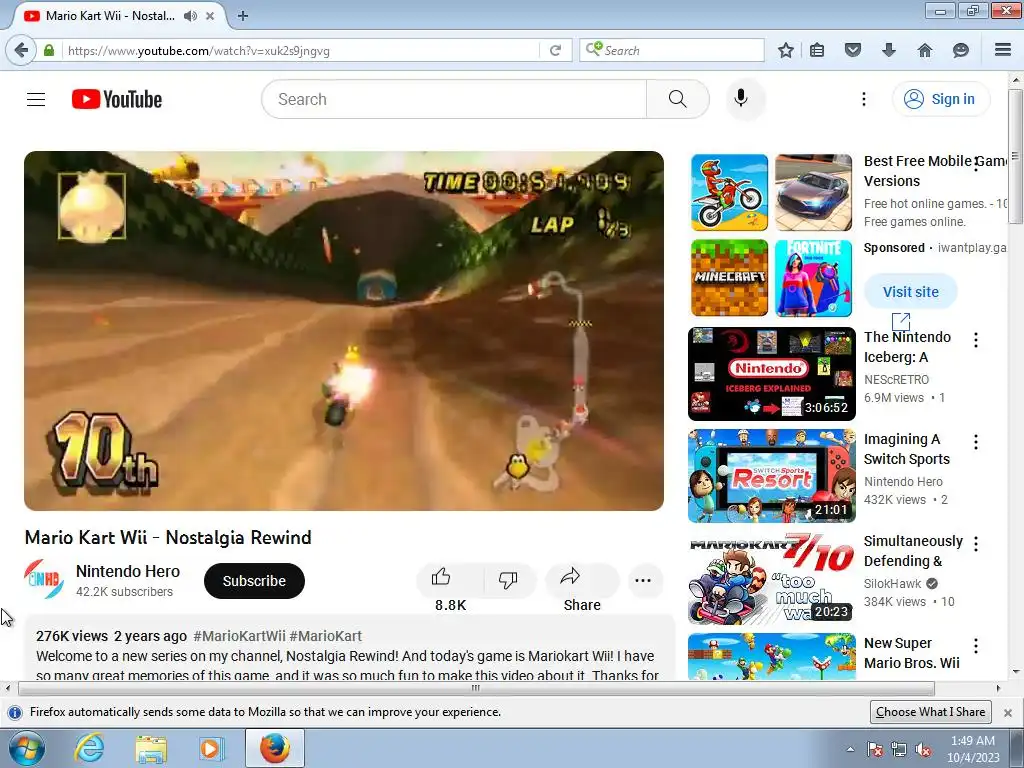This screenshot has width=1024, height=768.
Task: Open the Nintendo Hero channel avatar
Action: 44,580
